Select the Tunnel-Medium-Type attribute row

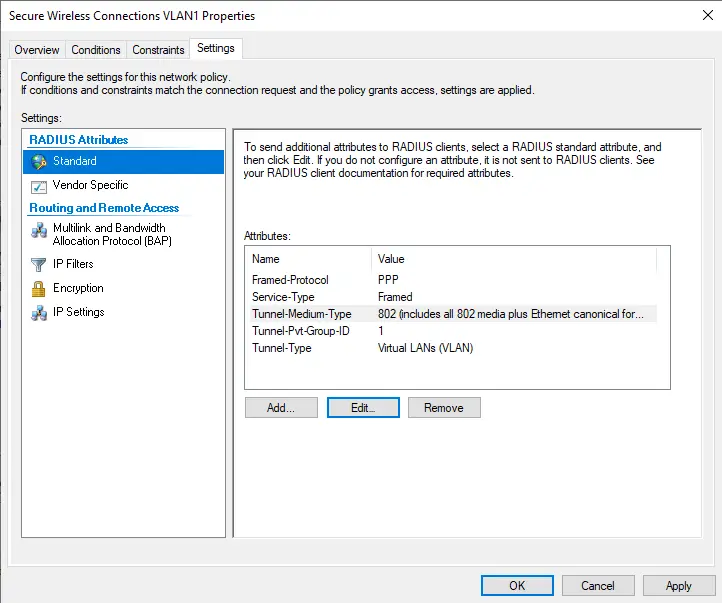coord(454,314)
